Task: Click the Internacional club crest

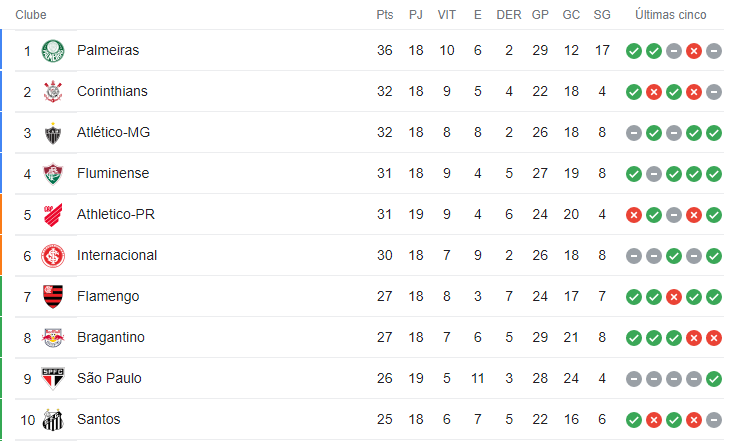Action: coord(53,256)
